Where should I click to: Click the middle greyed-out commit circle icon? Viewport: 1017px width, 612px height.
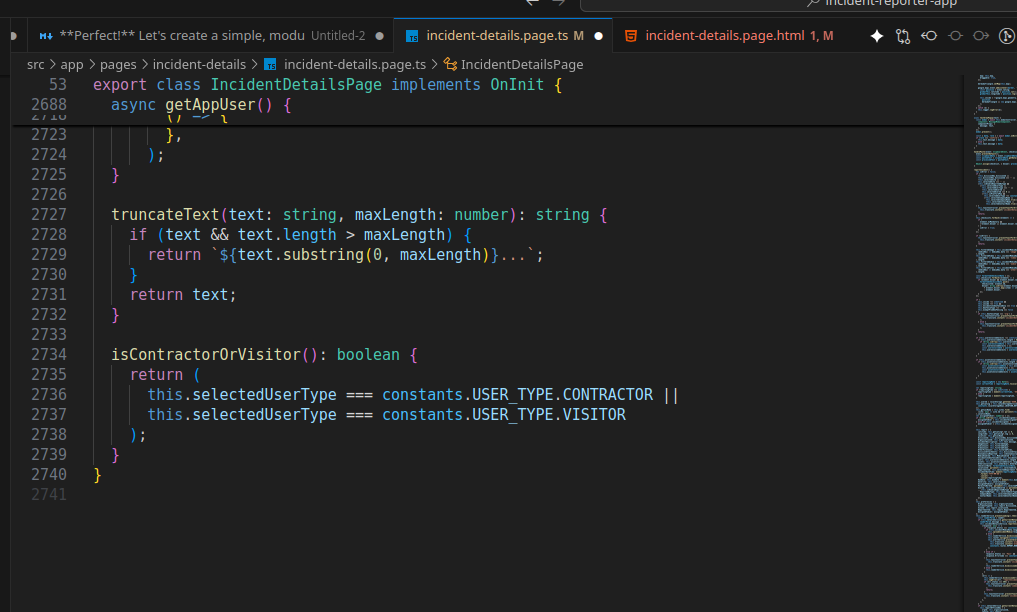pos(955,36)
